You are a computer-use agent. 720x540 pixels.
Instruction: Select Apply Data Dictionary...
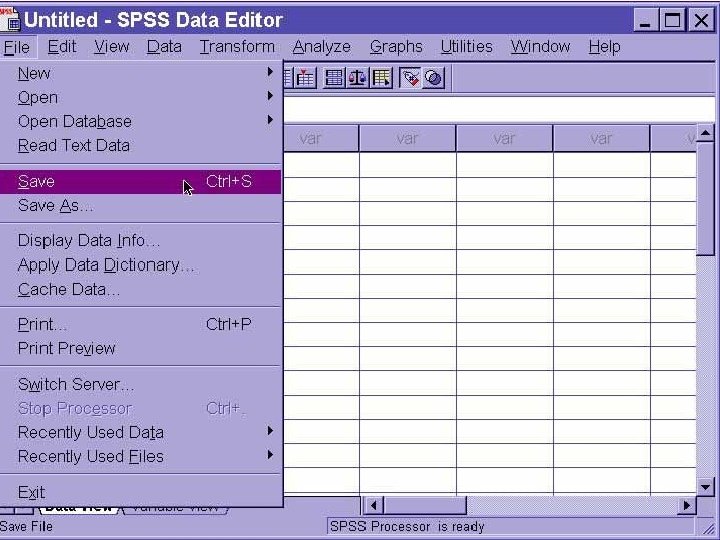click(141, 265)
